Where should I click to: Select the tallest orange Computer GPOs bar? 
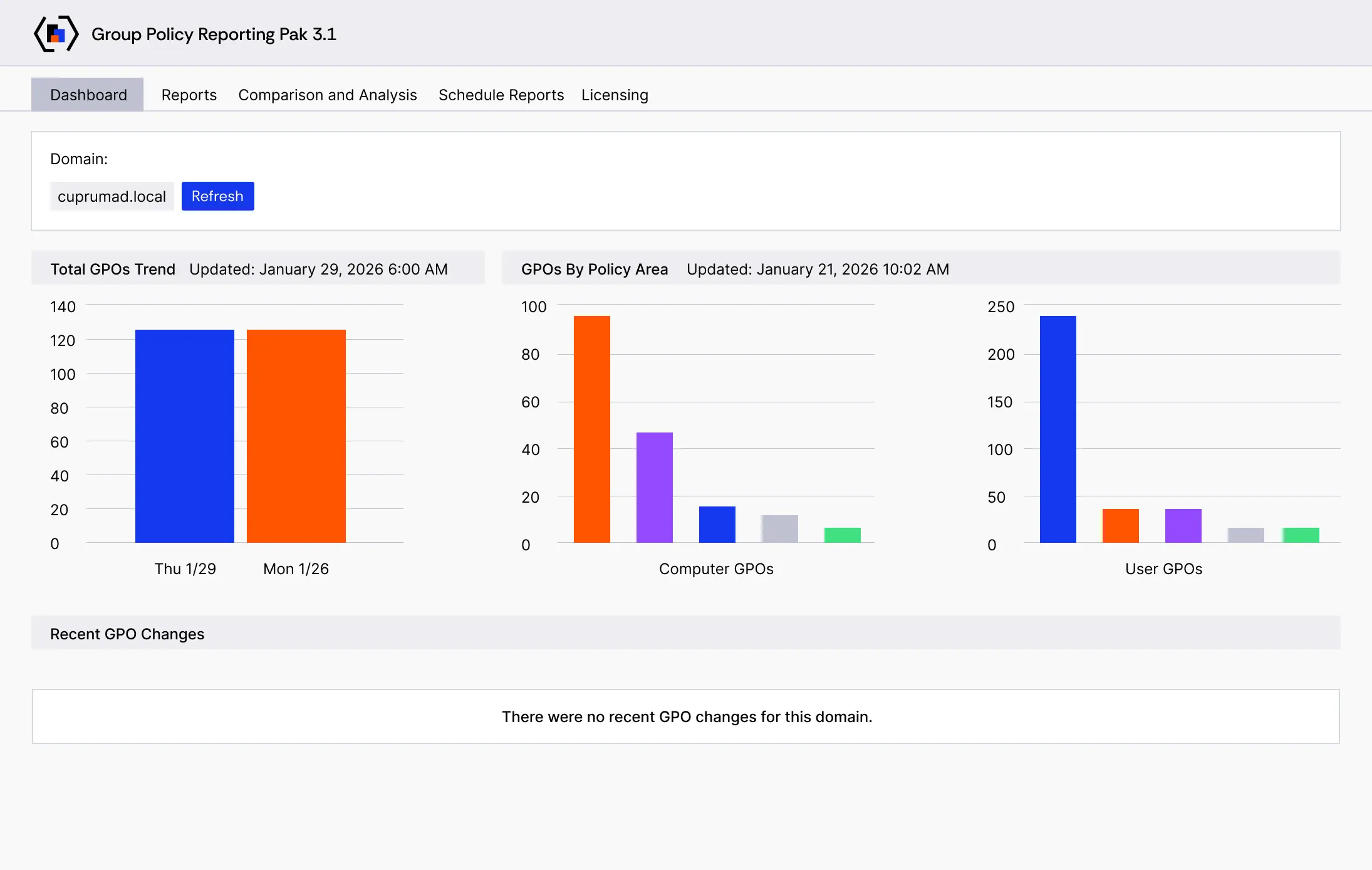coord(592,429)
